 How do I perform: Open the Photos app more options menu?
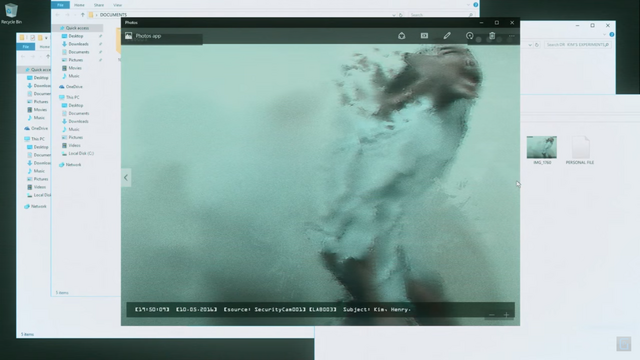pyautogui.click(x=511, y=36)
